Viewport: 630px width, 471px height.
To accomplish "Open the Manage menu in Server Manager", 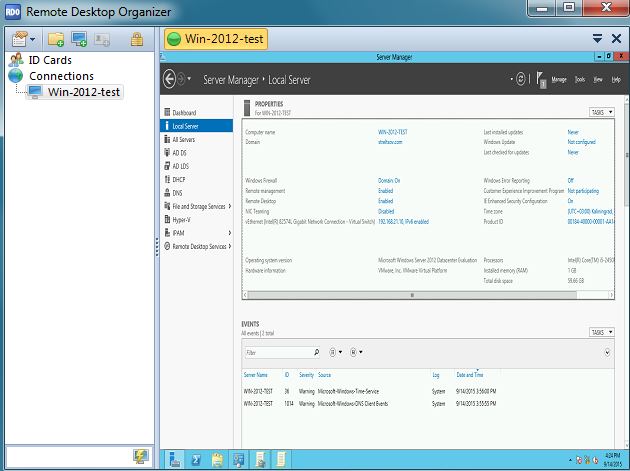I will click(560, 79).
